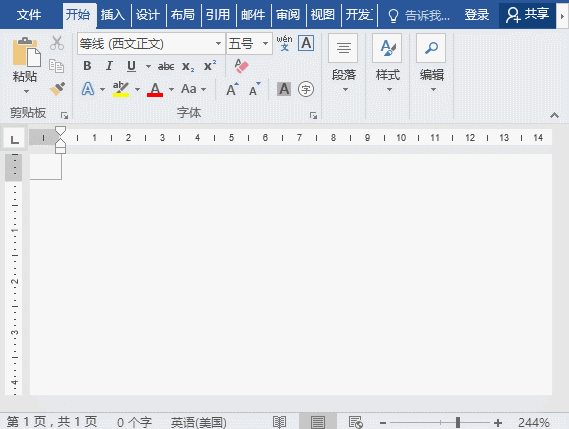Viewport: 569px width, 429px height.
Task: Click the phonetic guide wén icon
Action: pos(284,43)
